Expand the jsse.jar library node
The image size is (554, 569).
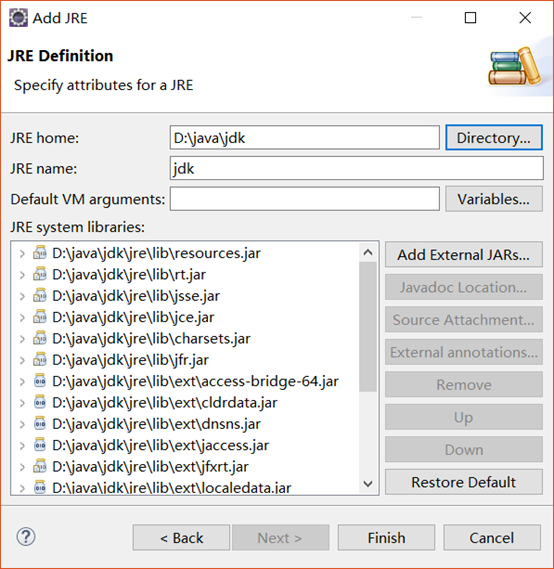(22, 296)
